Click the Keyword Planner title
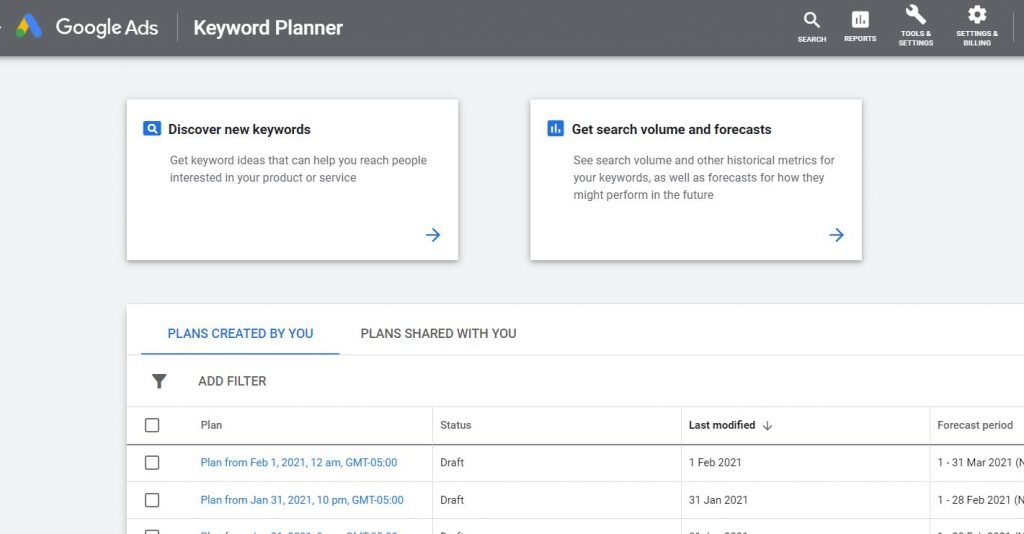 (x=268, y=27)
